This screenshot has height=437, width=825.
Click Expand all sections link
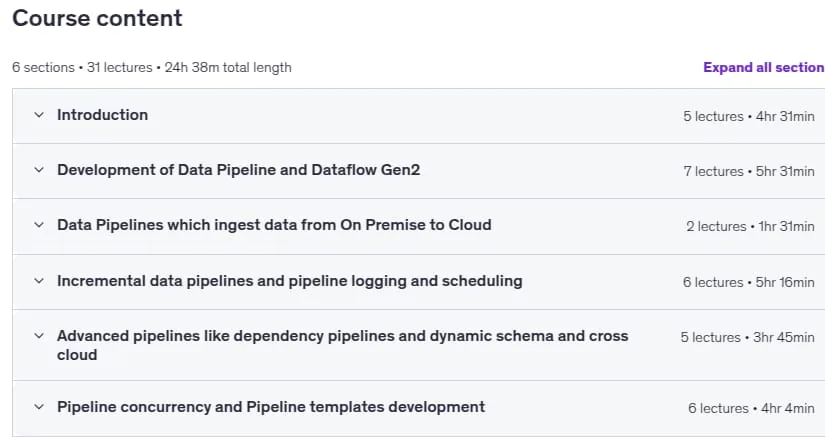[764, 67]
